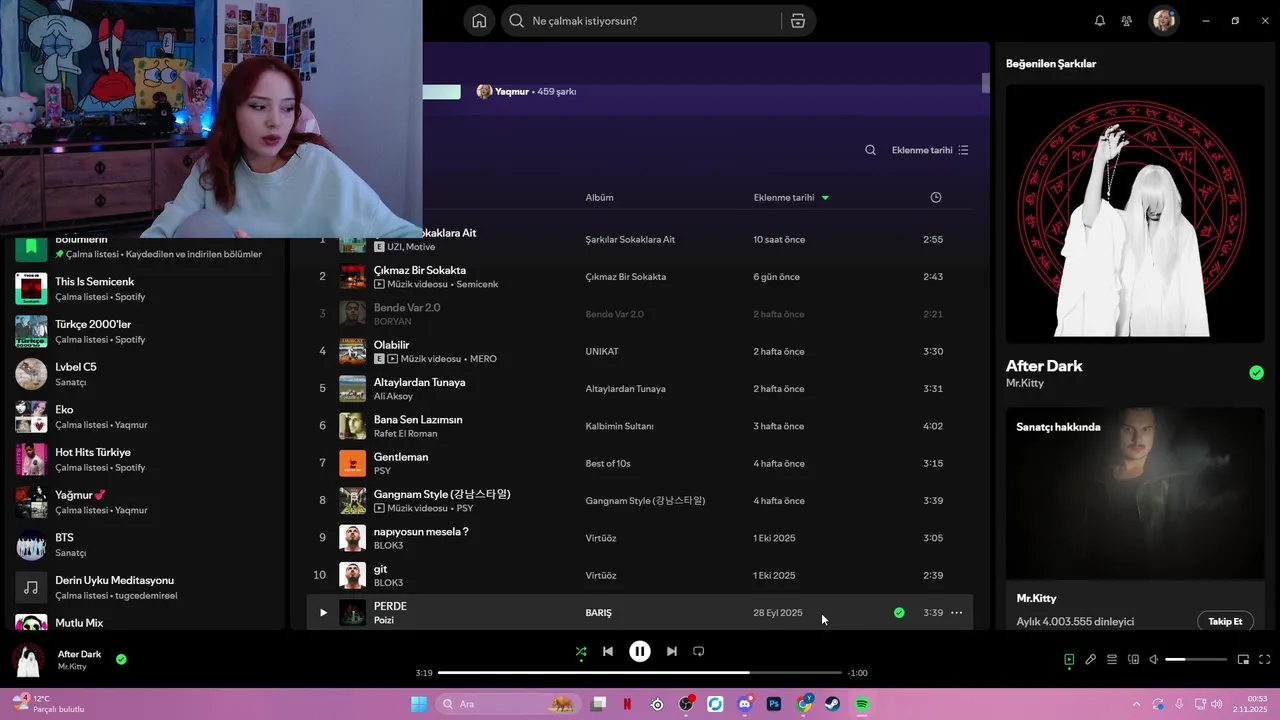Screen dimensions: 1280x720
Task: Open 'Sanatçı hakkında' artist card
Action: 1135,519
